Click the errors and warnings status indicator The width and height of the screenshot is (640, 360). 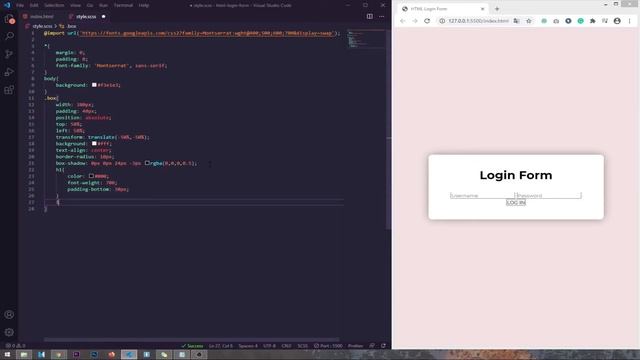pos(15,346)
